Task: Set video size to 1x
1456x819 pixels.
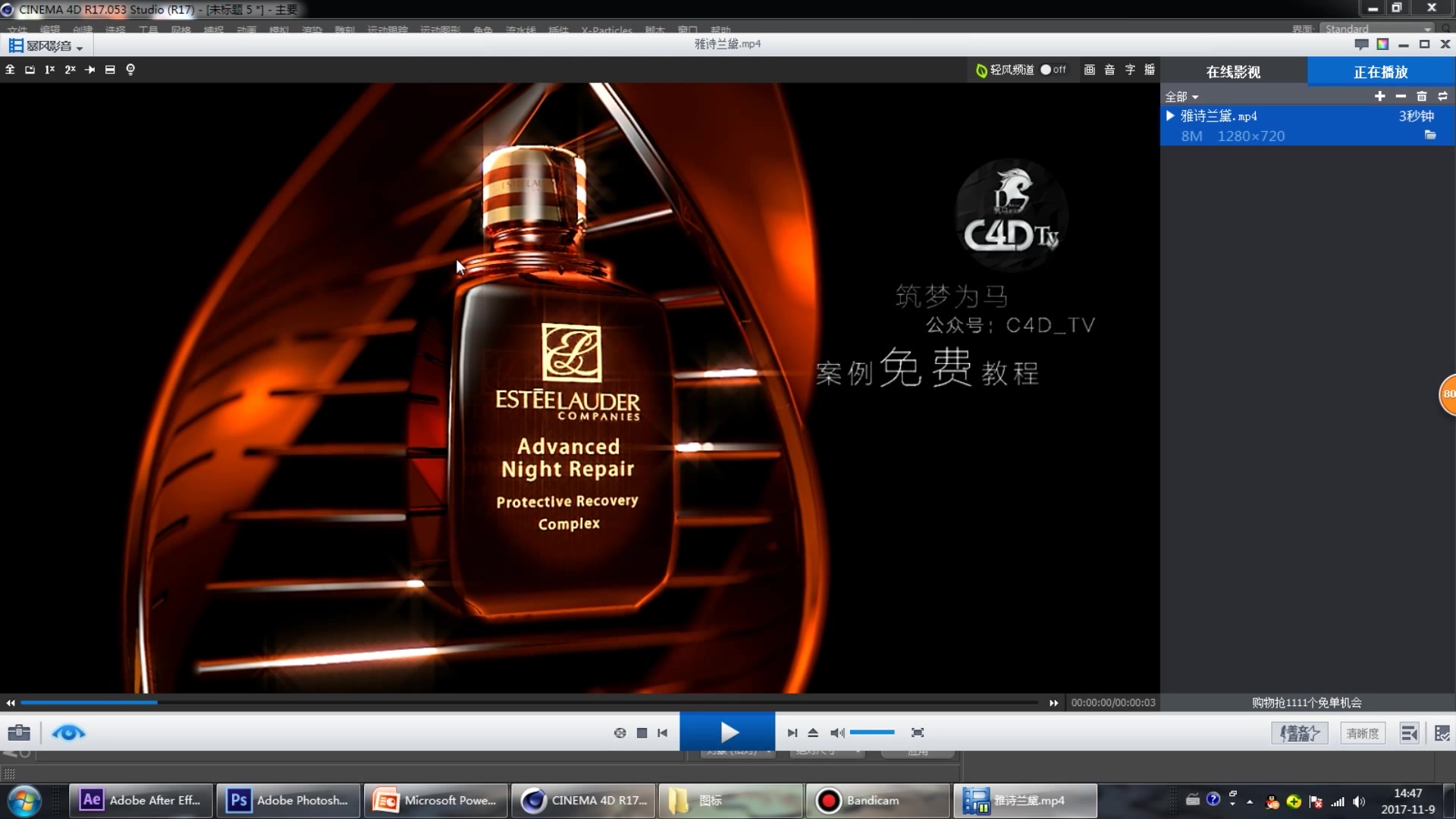Action: tap(49, 70)
